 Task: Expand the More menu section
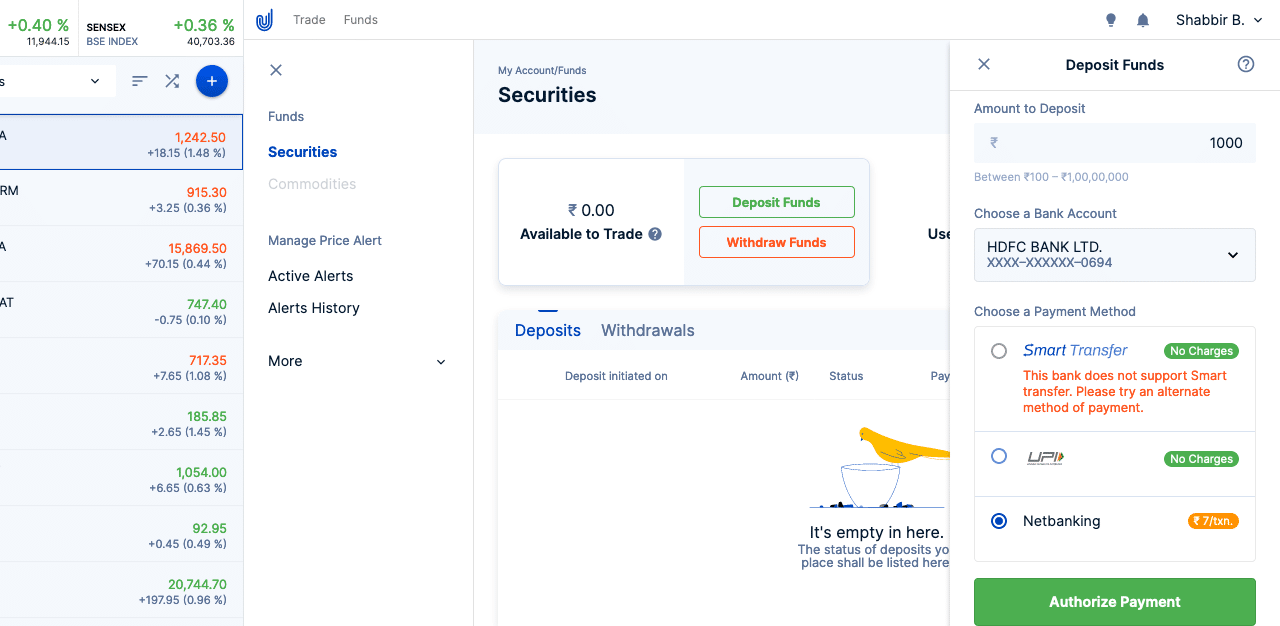tap(357, 361)
